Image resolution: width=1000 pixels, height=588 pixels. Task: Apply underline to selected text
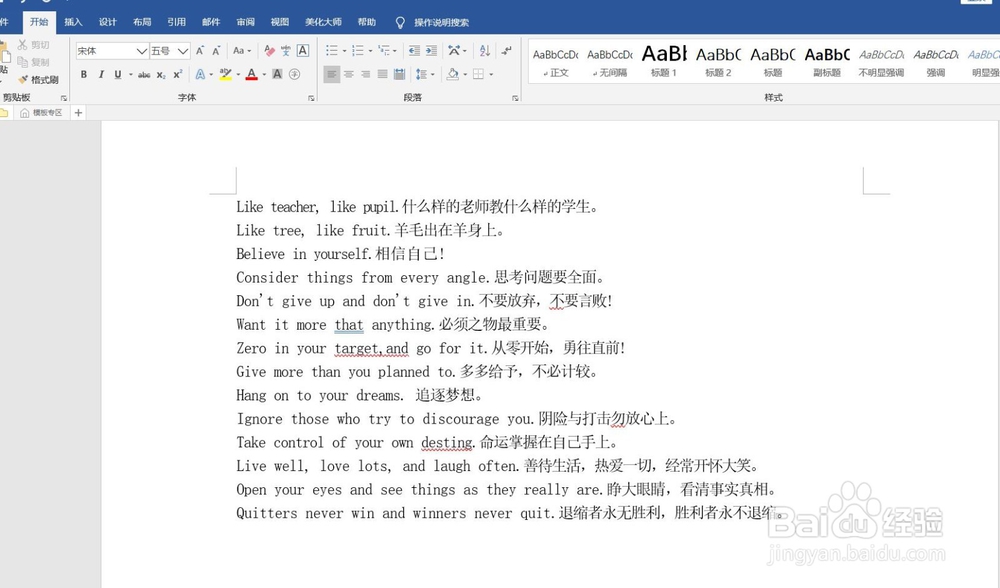point(117,73)
